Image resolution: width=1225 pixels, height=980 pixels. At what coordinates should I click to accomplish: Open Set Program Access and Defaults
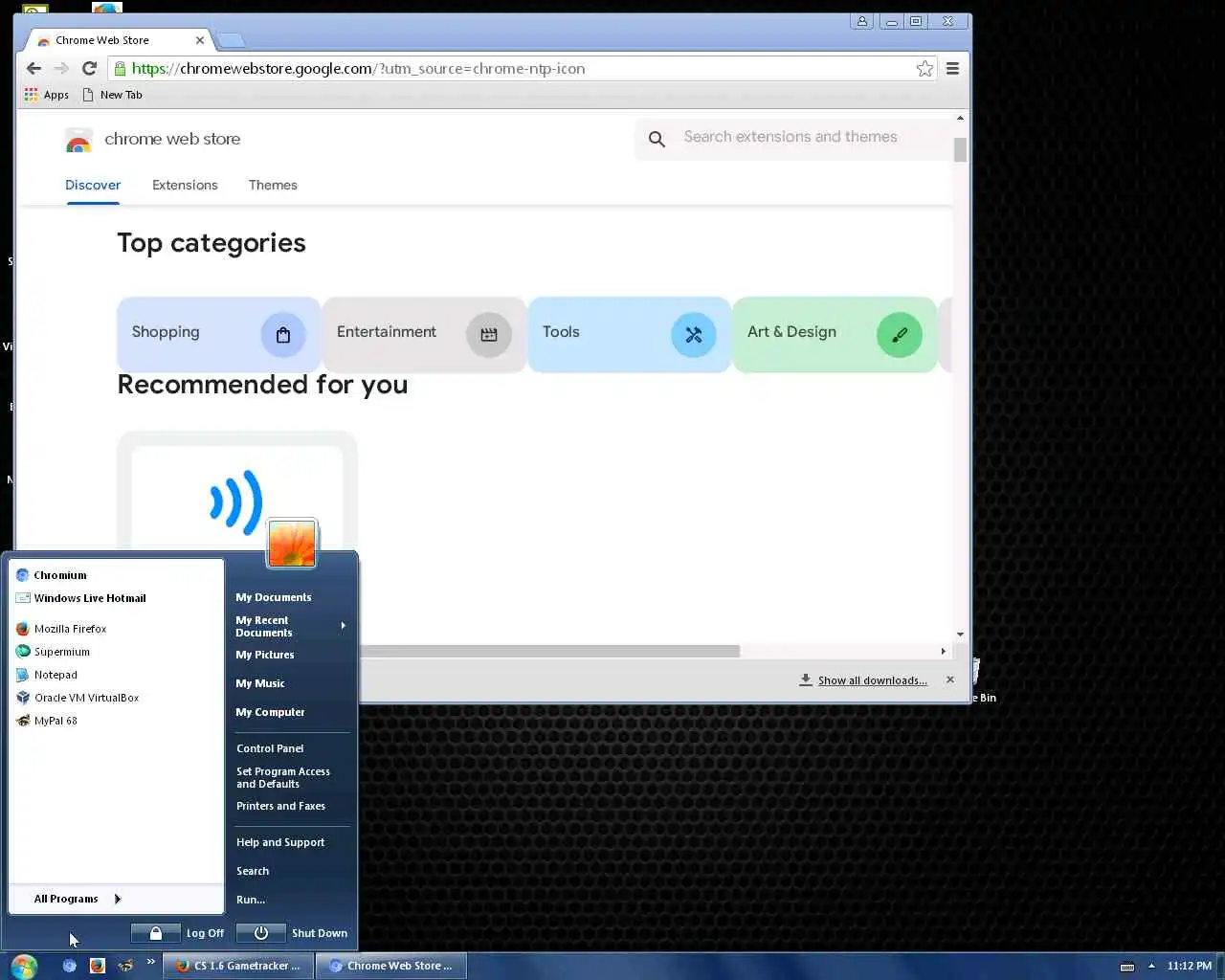pos(283,777)
